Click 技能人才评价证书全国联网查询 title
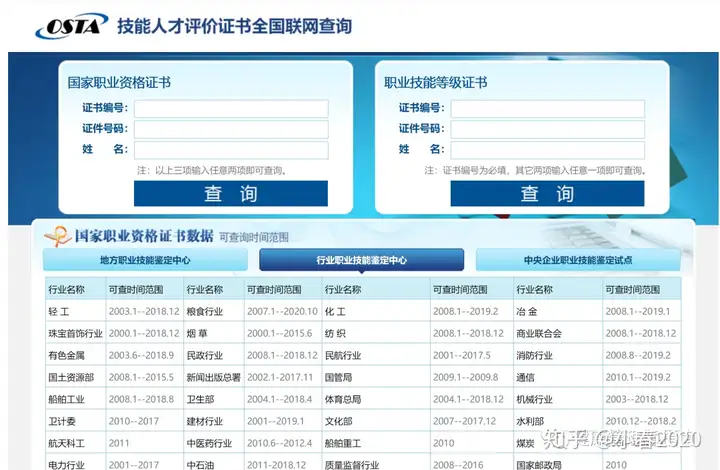This screenshot has width=720, height=470. pos(235,26)
